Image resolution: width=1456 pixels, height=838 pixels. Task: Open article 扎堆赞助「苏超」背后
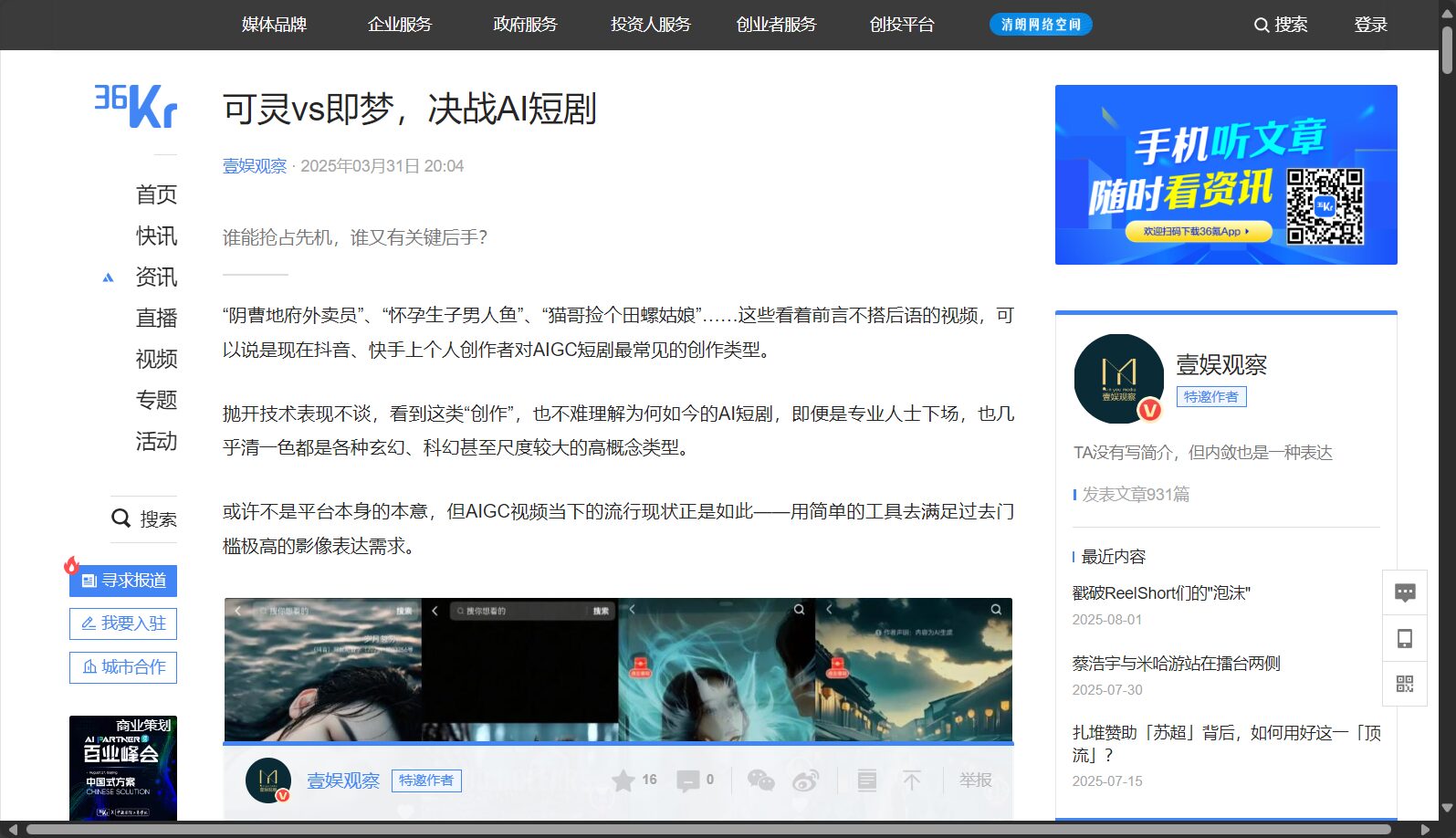coord(1227,743)
